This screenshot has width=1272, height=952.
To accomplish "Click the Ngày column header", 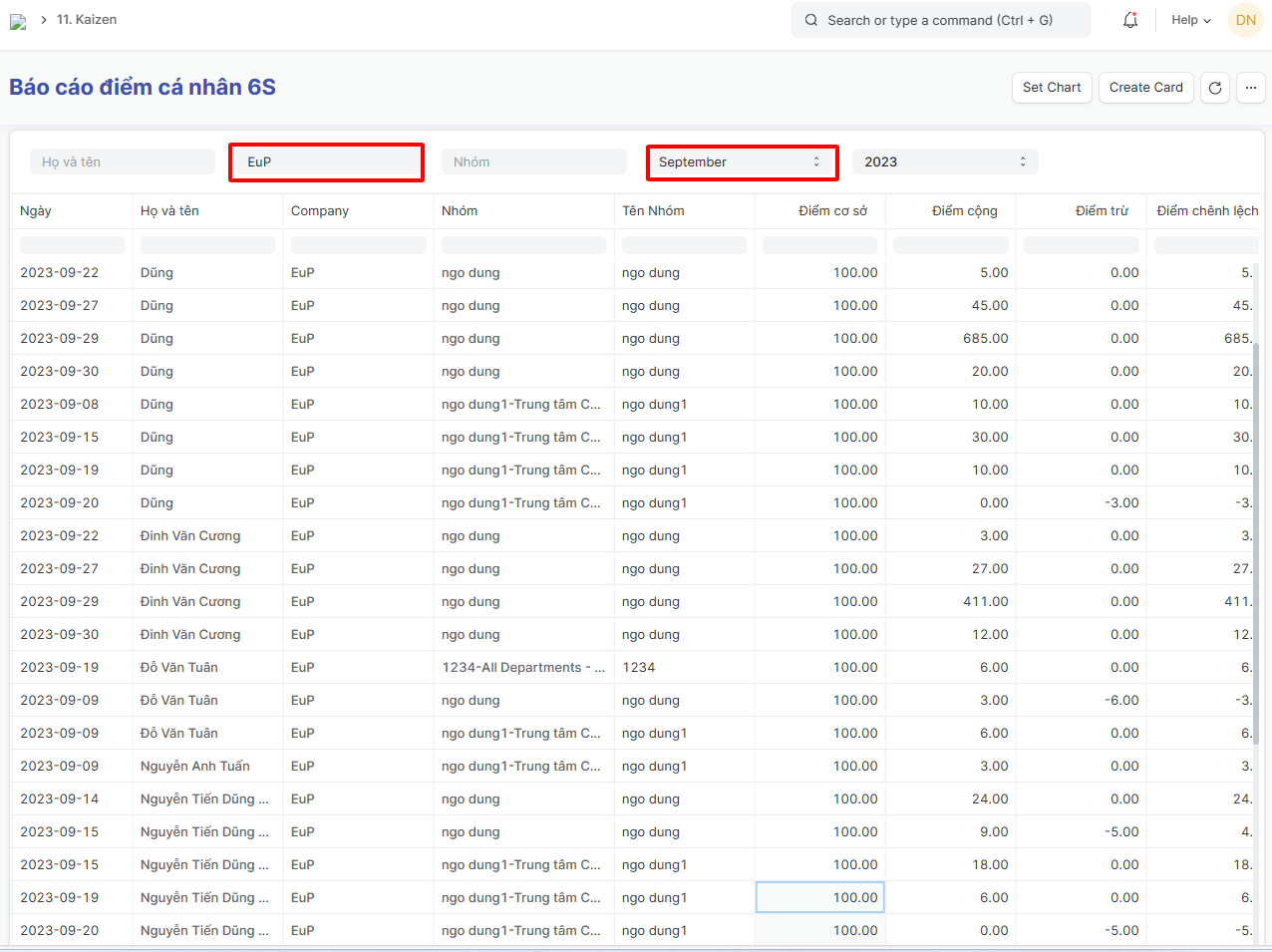I will [36, 211].
